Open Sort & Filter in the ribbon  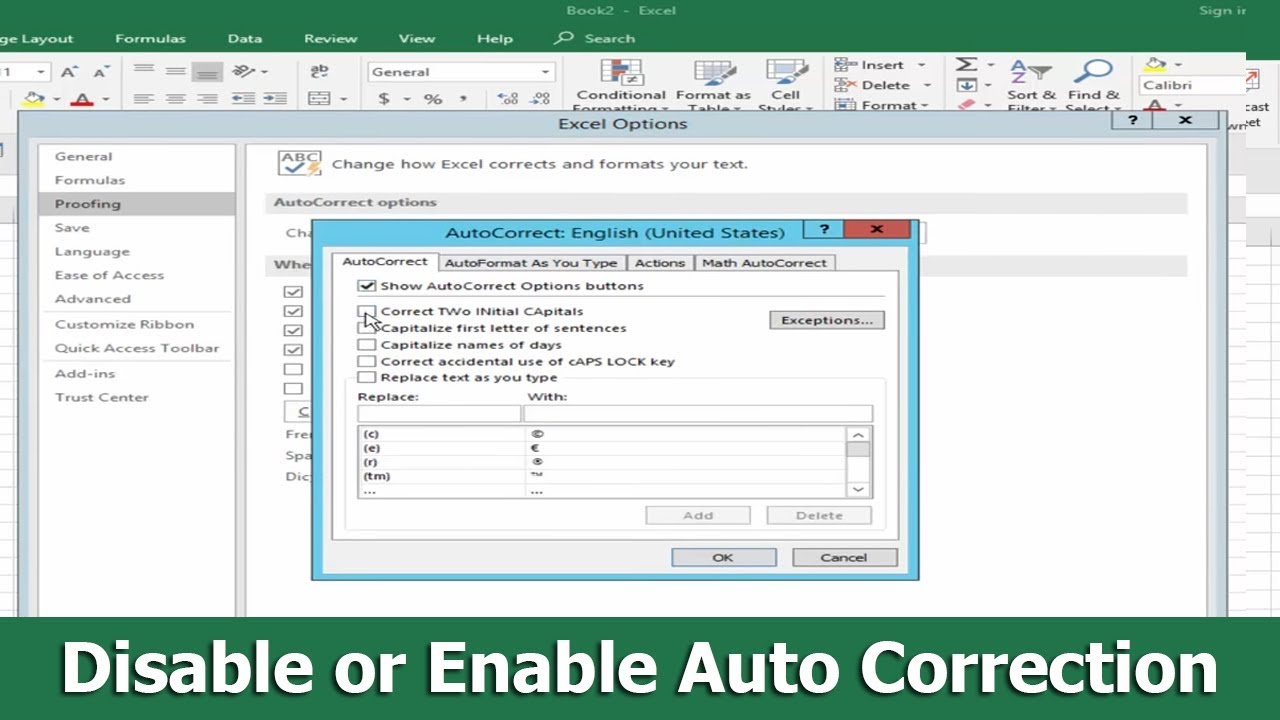1031,85
